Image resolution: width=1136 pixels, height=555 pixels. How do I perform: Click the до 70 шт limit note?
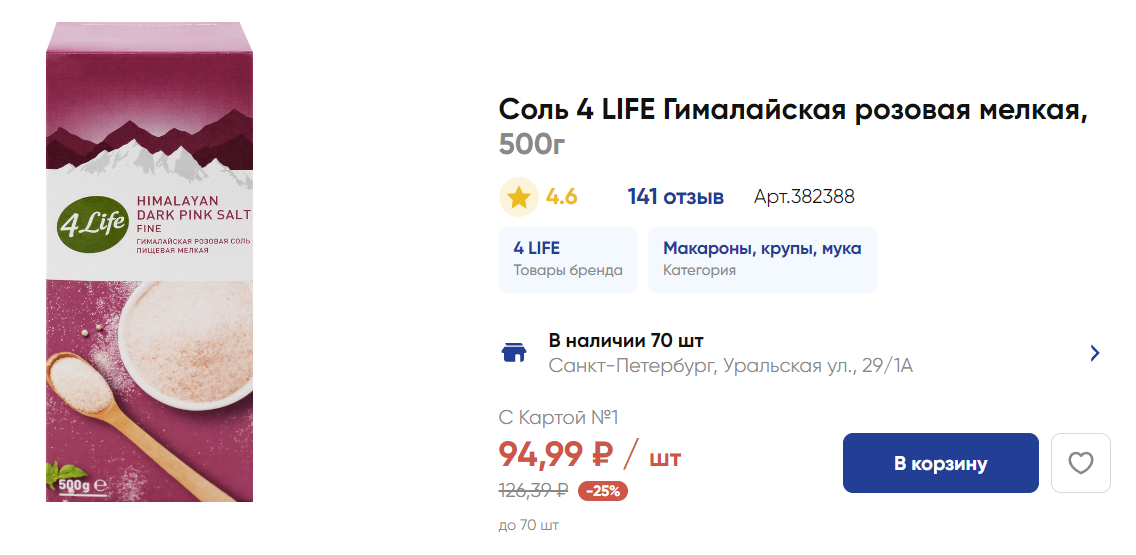point(528,525)
